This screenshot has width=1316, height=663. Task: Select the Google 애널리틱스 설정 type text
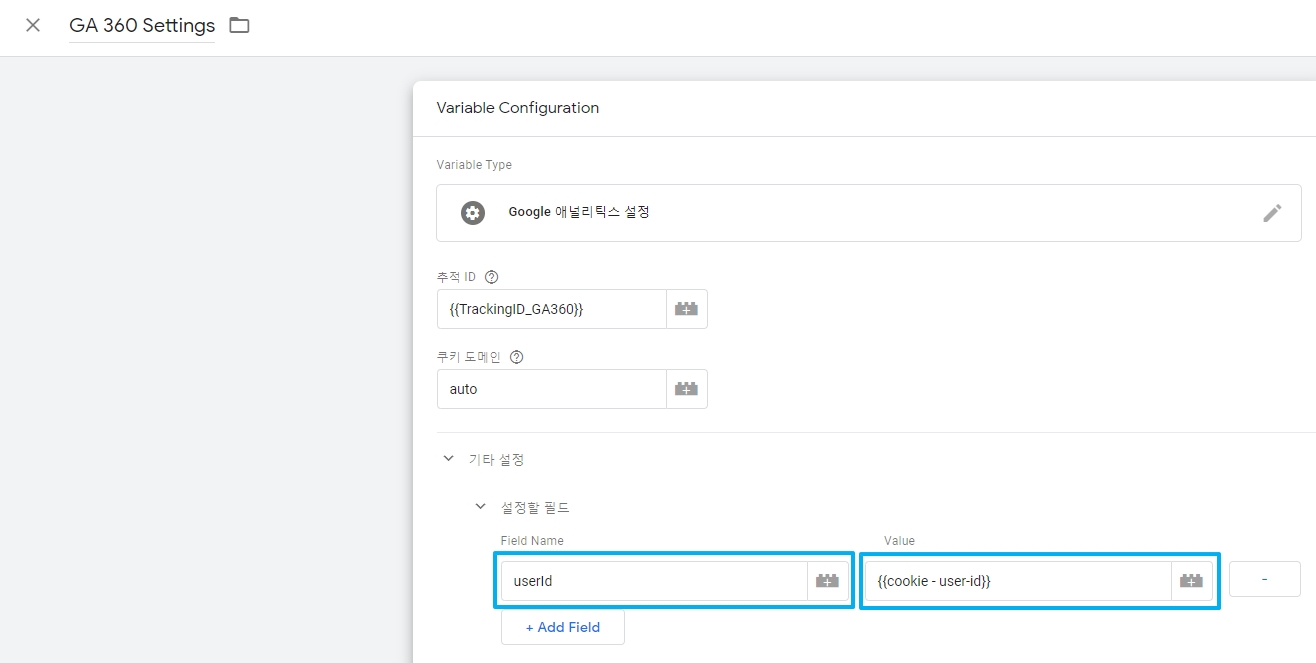coord(579,212)
